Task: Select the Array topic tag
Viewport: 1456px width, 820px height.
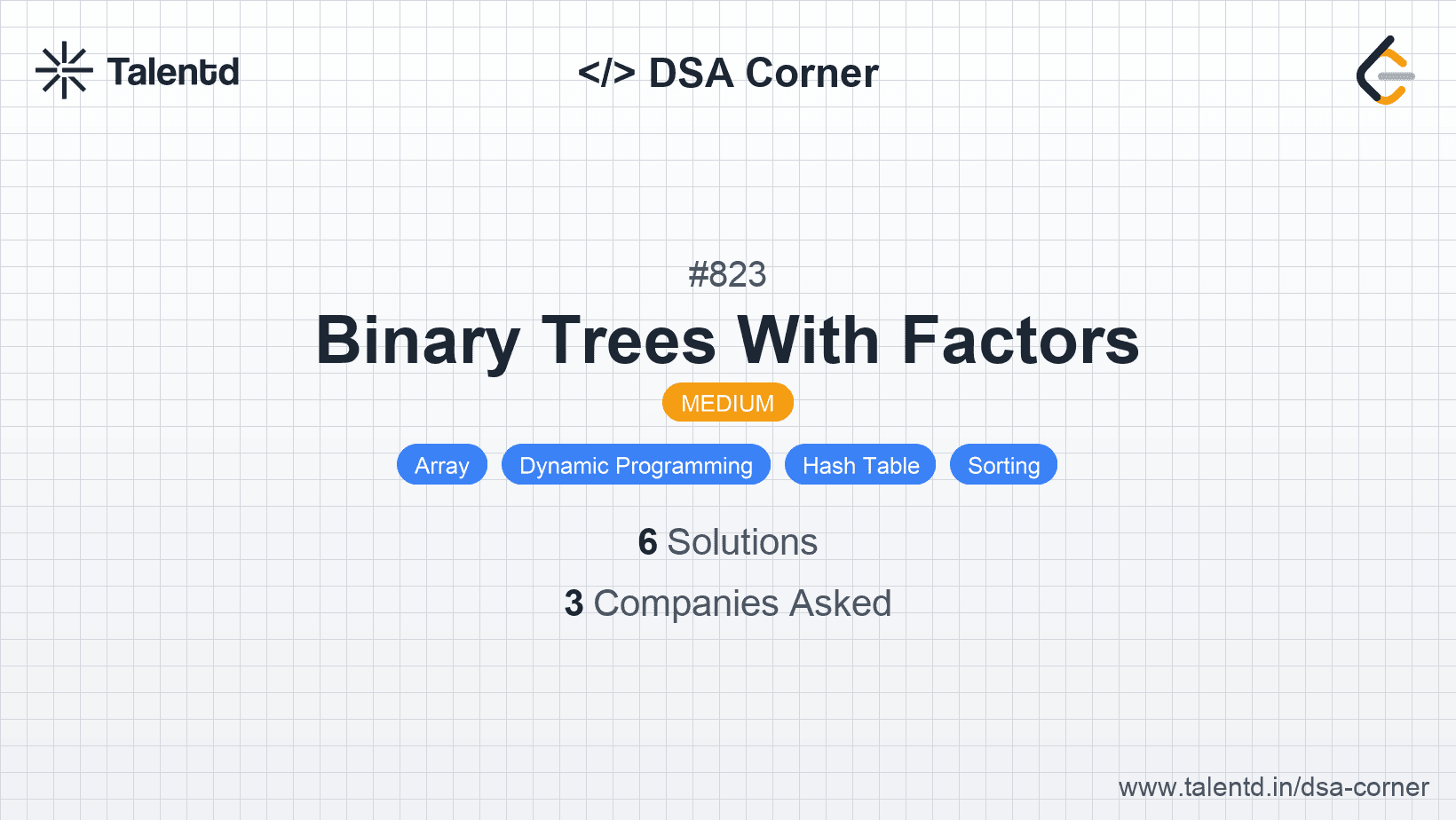Action: pos(442,465)
